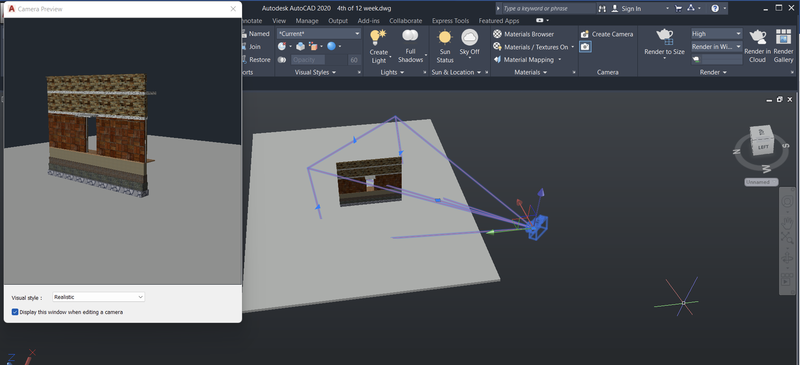
Task: Click the Material Mapping dropdown arrow
Action: point(560,59)
